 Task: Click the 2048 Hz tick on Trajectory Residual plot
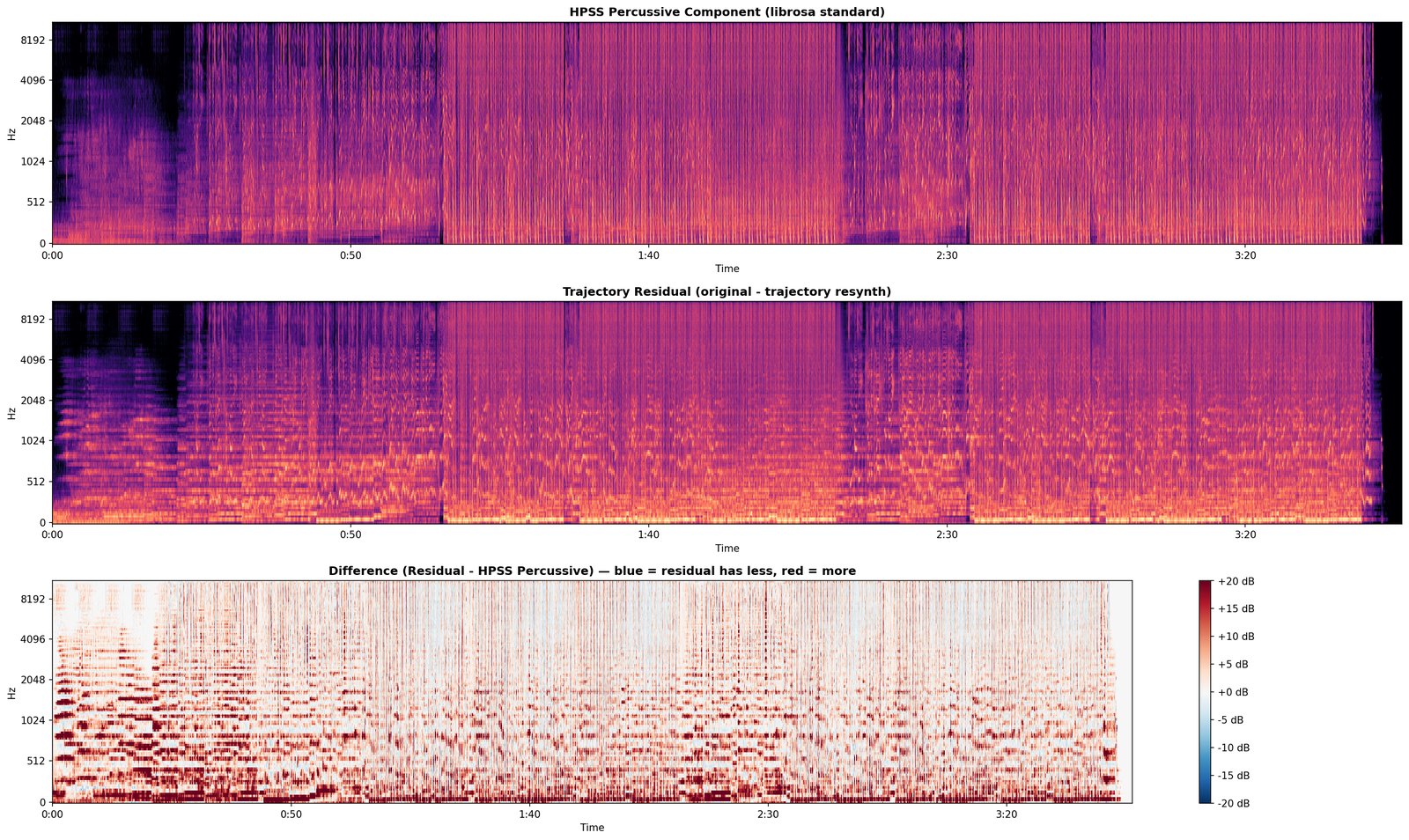pos(32,400)
